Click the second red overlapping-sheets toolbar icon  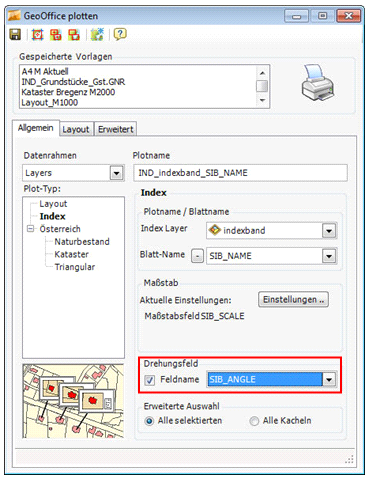point(56,34)
